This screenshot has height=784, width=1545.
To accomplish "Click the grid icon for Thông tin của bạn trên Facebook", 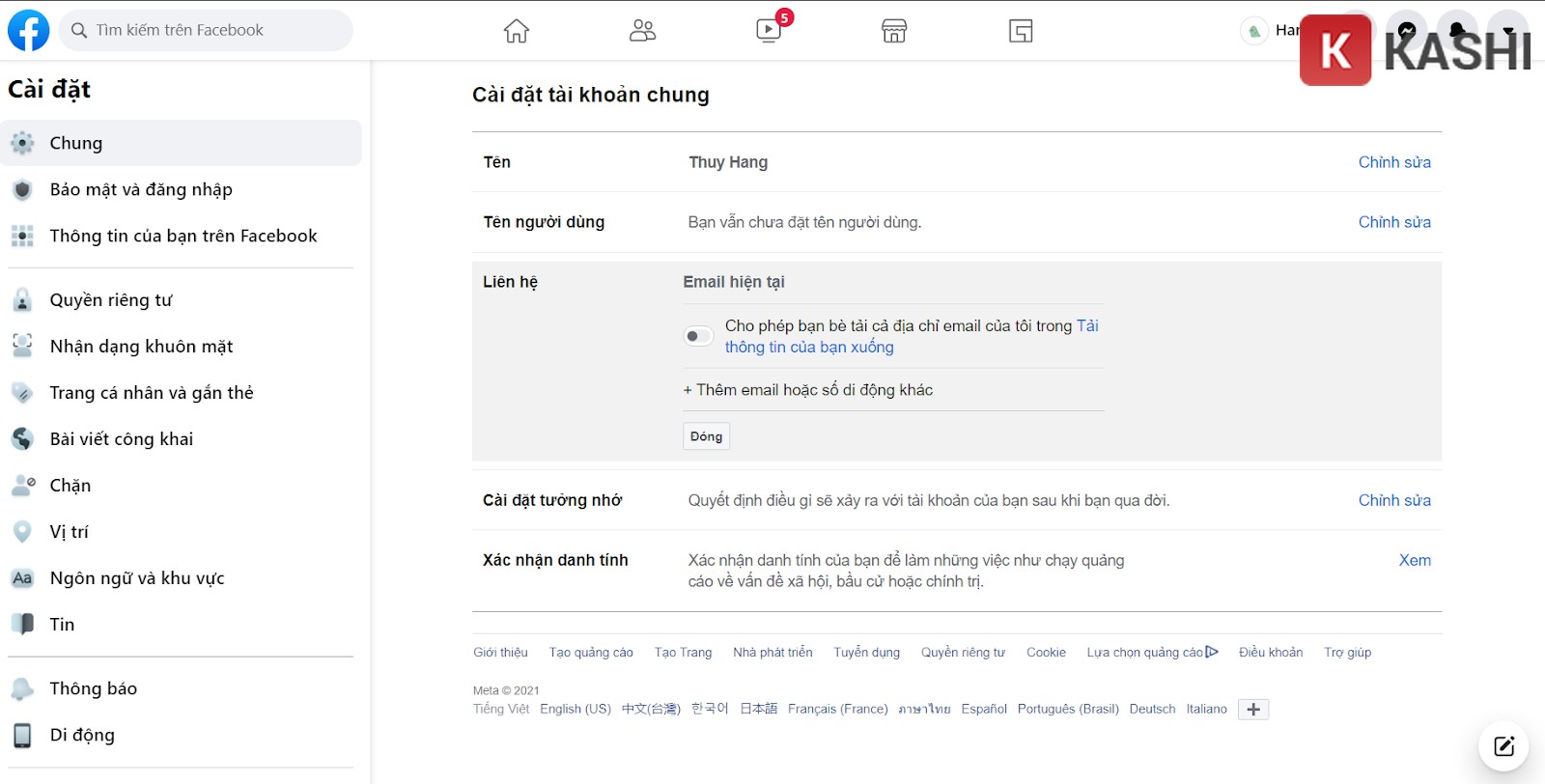I will point(22,236).
